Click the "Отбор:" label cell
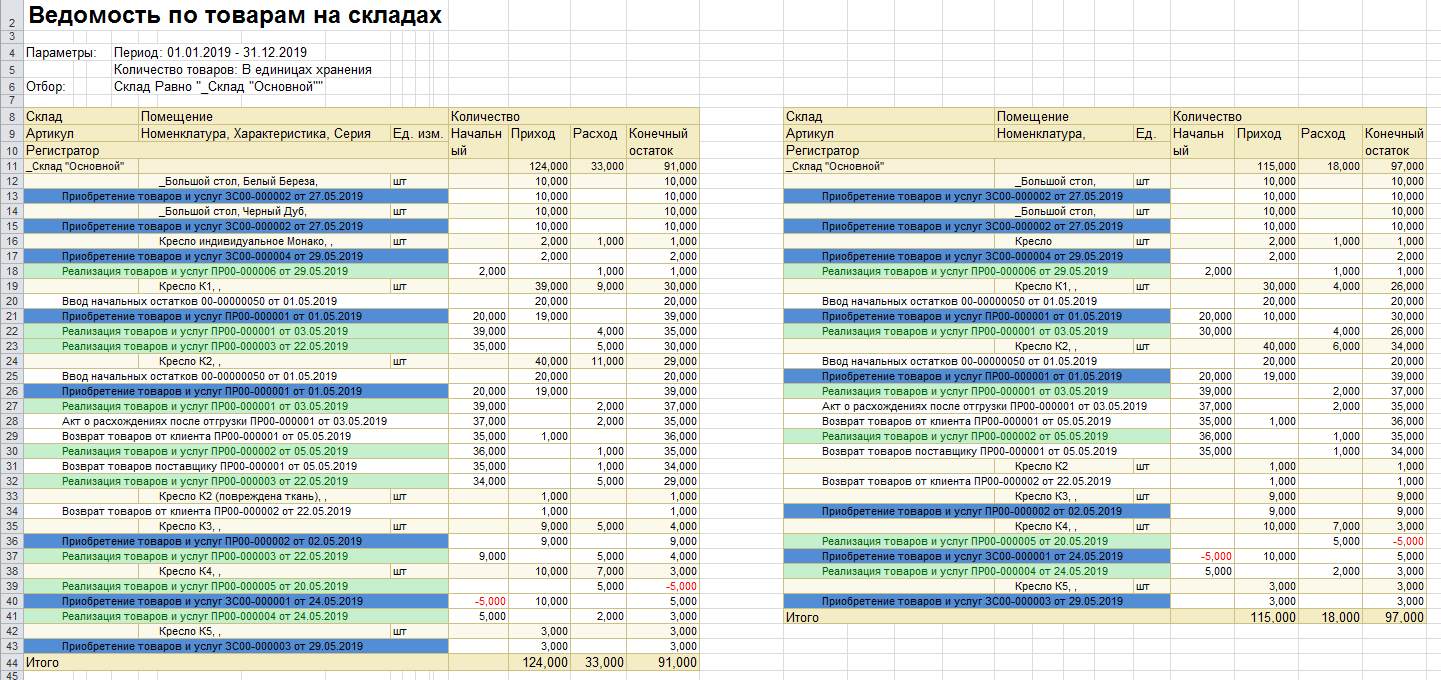The width and height of the screenshot is (1441, 680). point(47,87)
